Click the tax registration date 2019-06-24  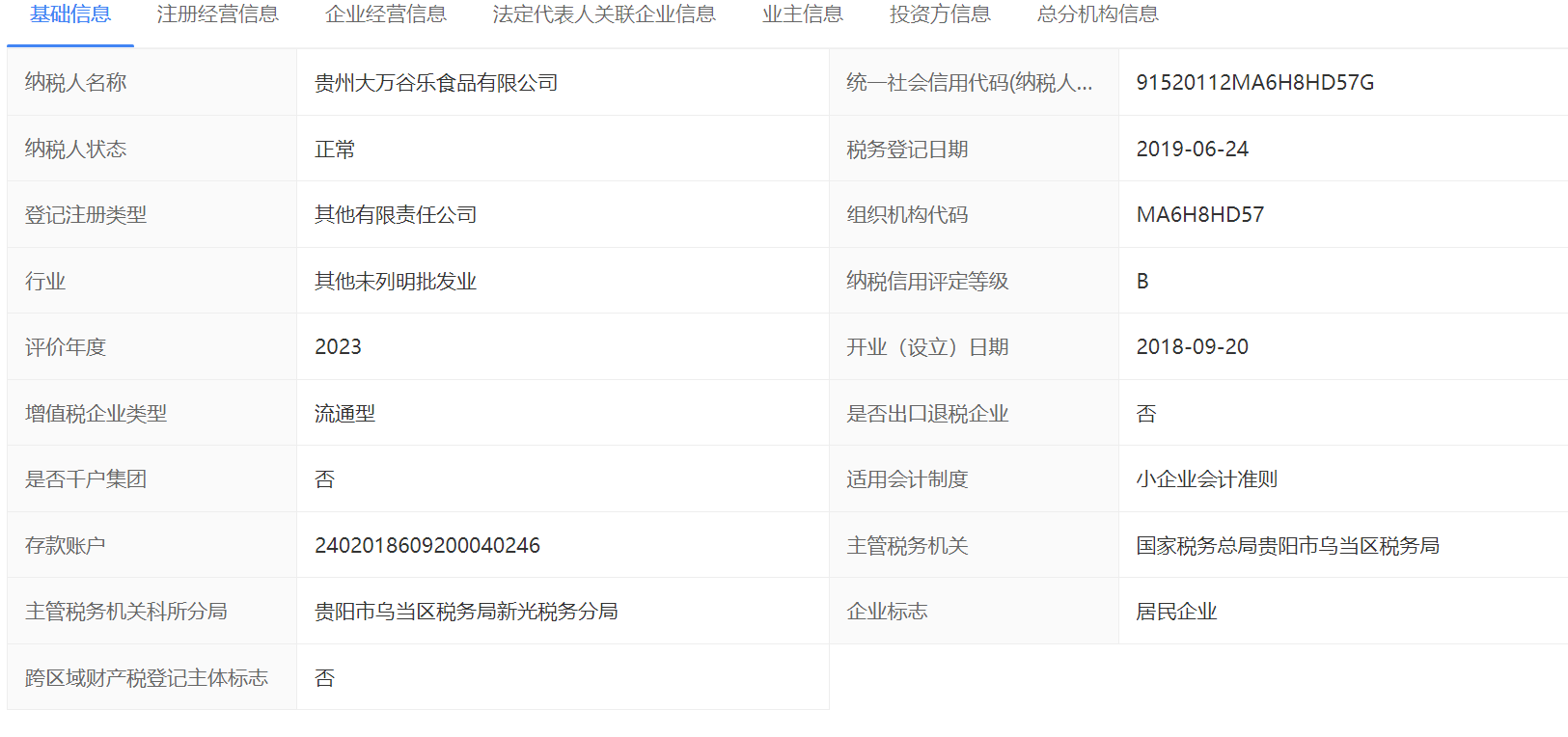(1192, 150)
